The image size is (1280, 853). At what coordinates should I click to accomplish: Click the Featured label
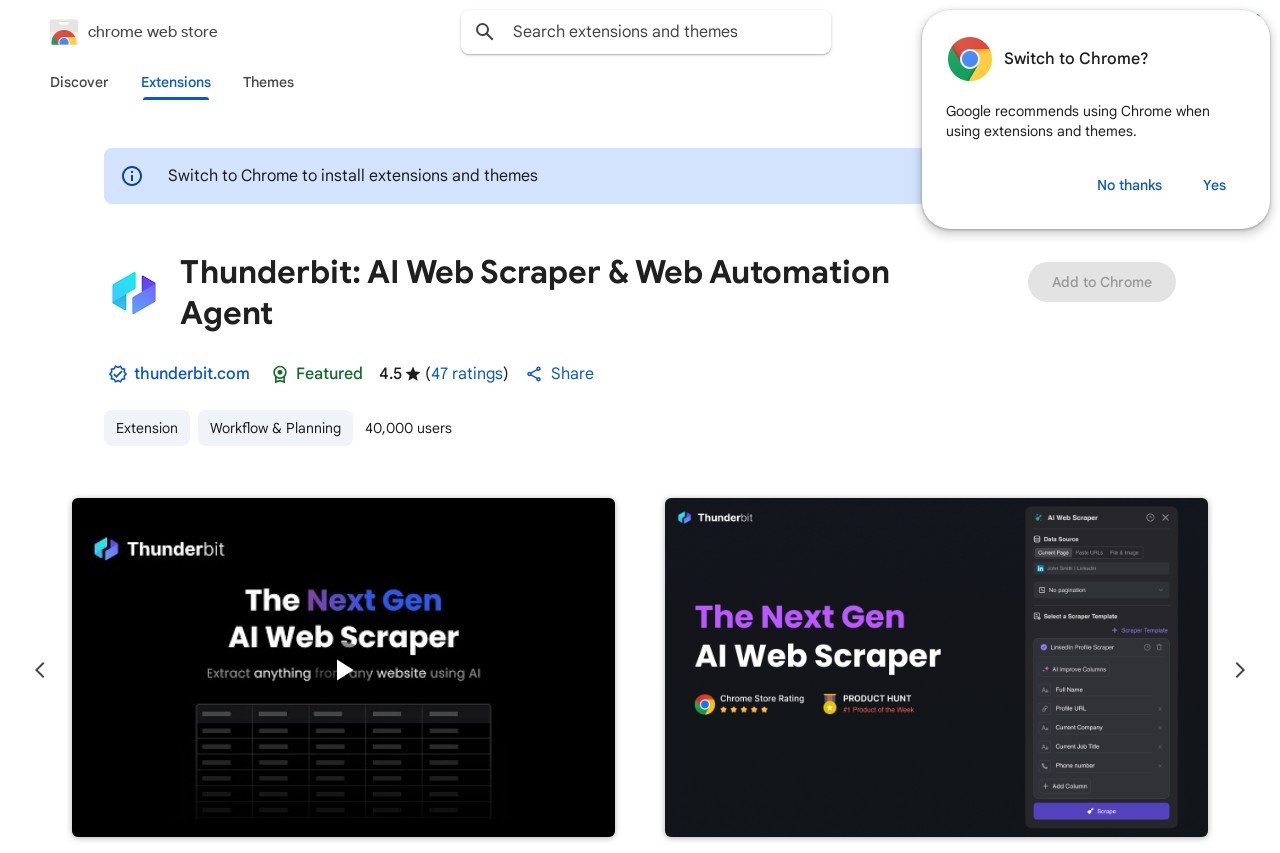tap(329, 374)
